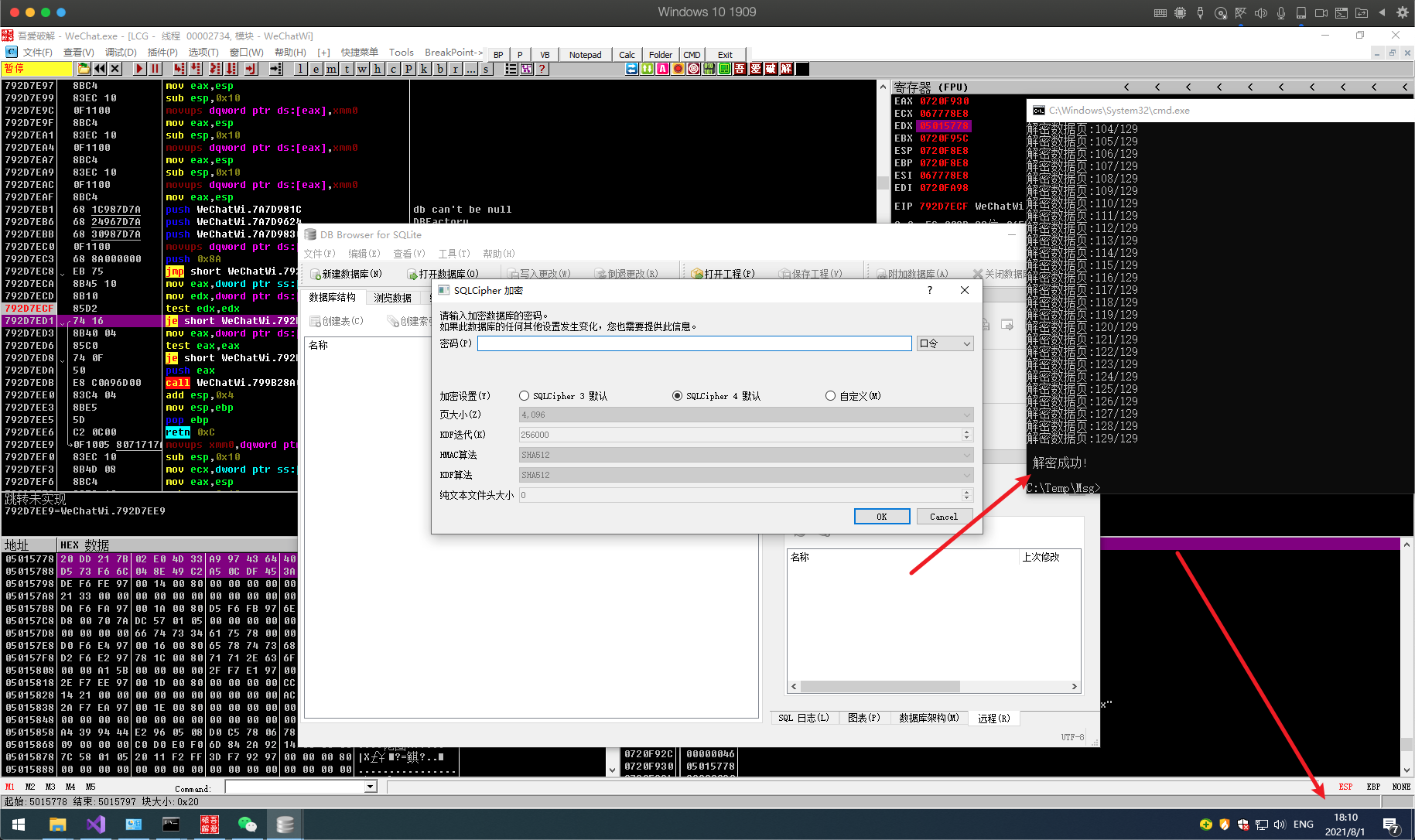Click the password input field

(694, 343)
